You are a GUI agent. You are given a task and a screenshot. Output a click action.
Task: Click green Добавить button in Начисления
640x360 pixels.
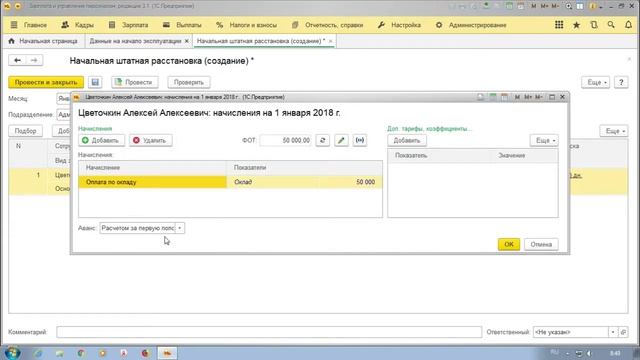pos(101,140)
